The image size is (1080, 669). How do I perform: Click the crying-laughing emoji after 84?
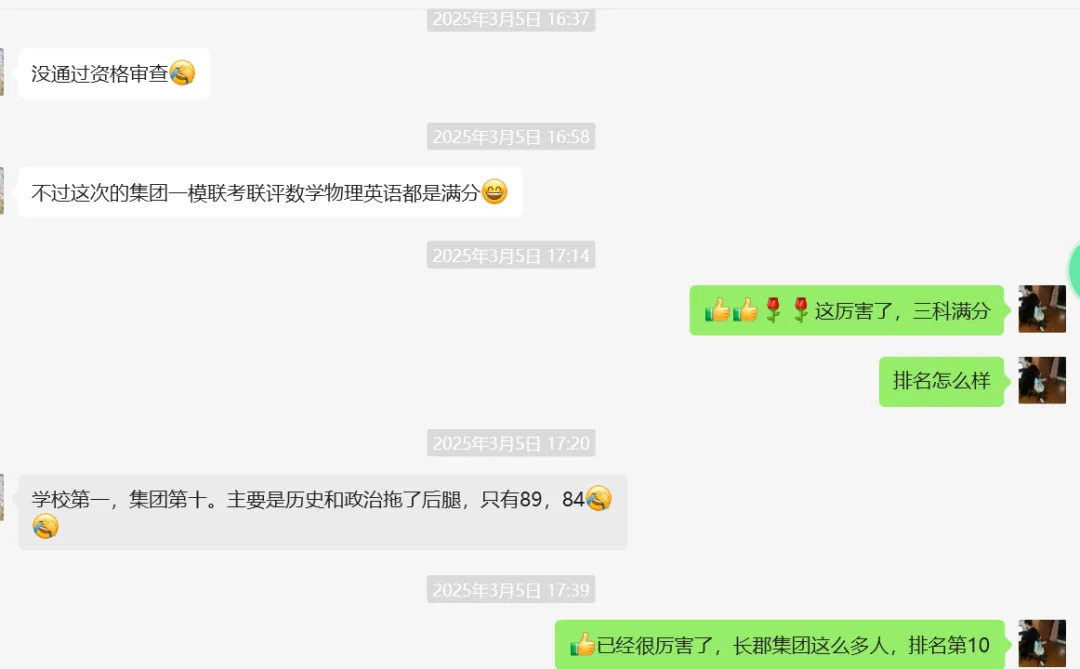pyautogui.click(x=598, y=498)
